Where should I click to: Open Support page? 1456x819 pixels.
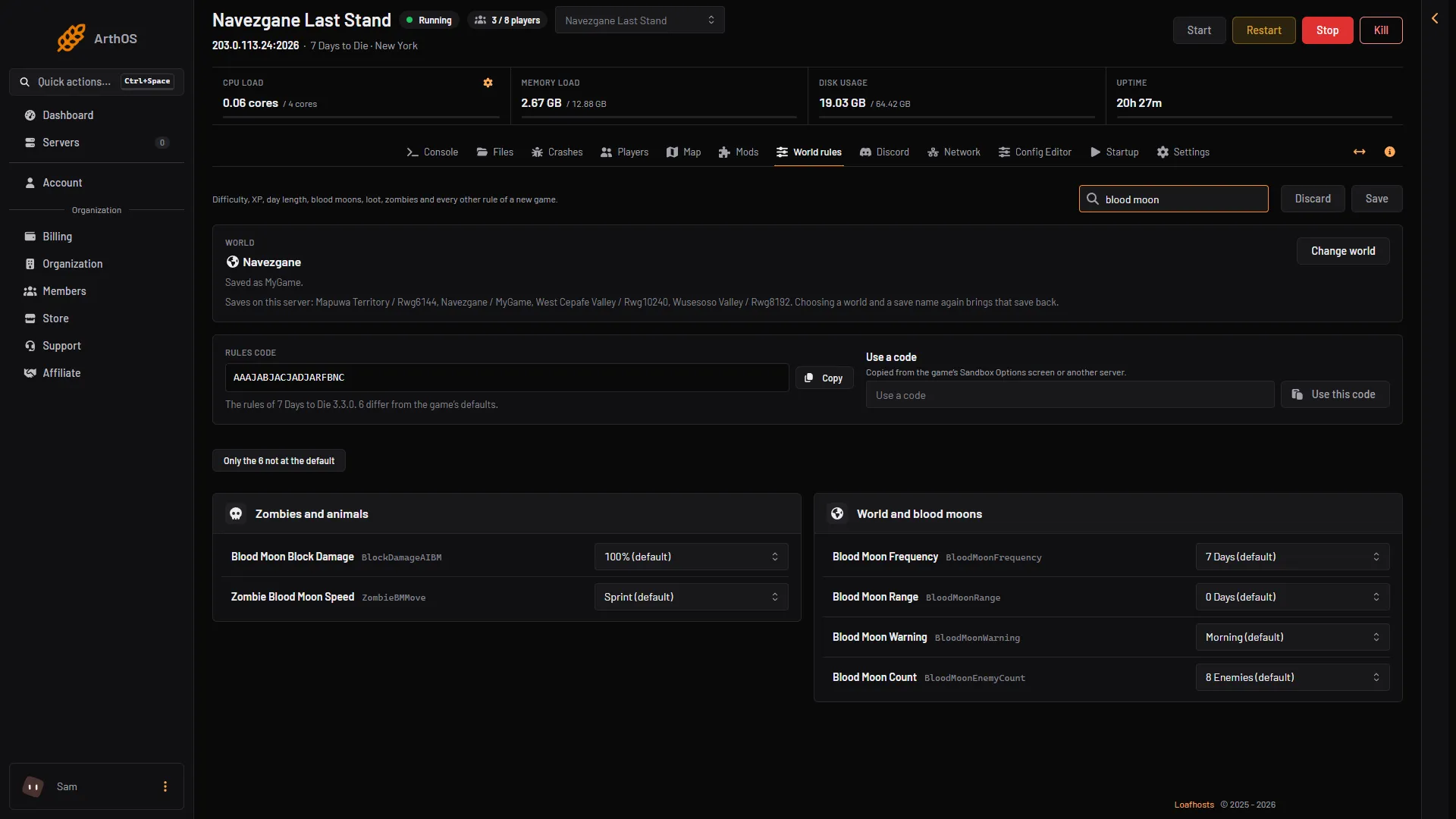click(x=96, y=346)
